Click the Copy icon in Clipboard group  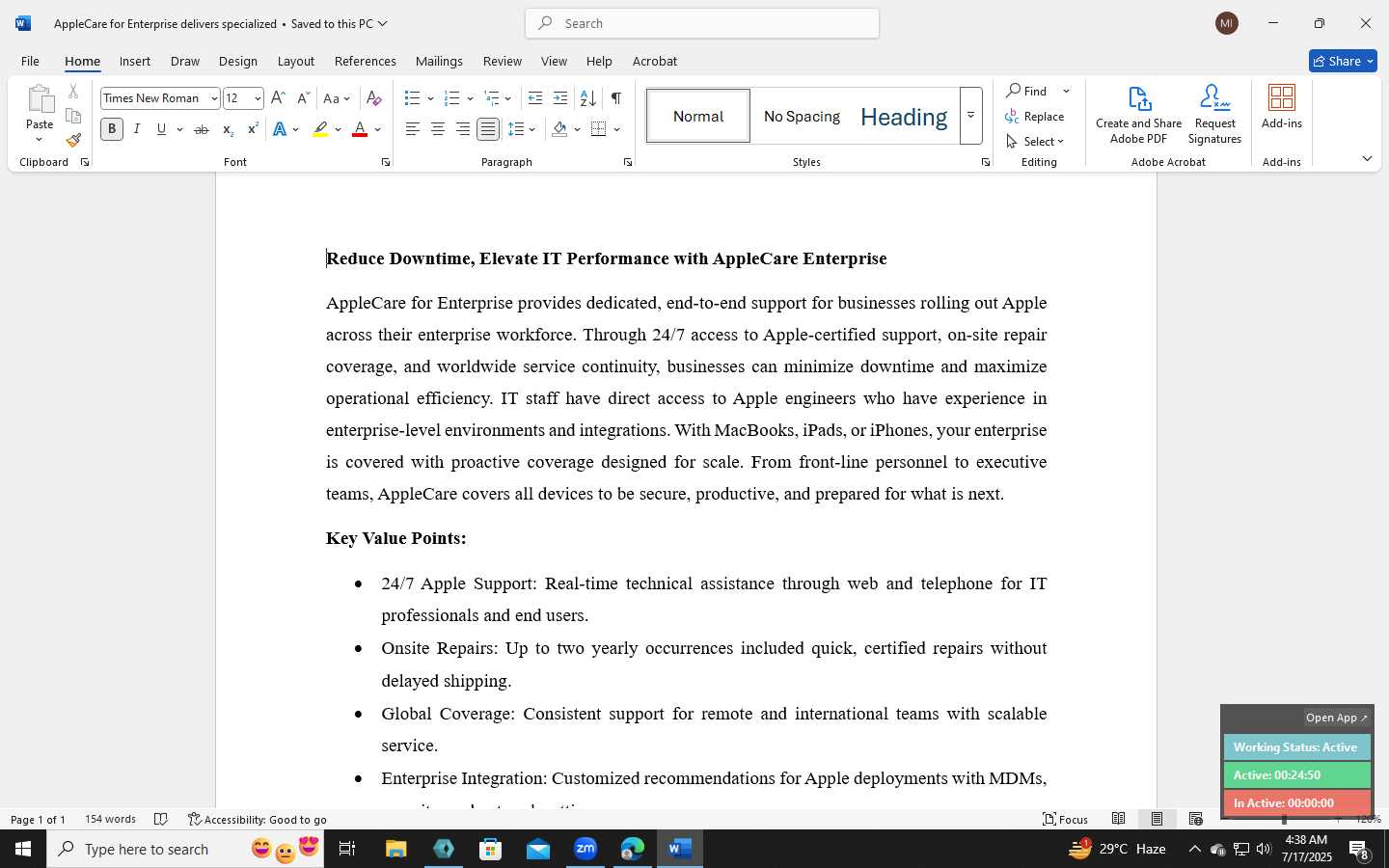pyautogui.click(x=73, y=116)
